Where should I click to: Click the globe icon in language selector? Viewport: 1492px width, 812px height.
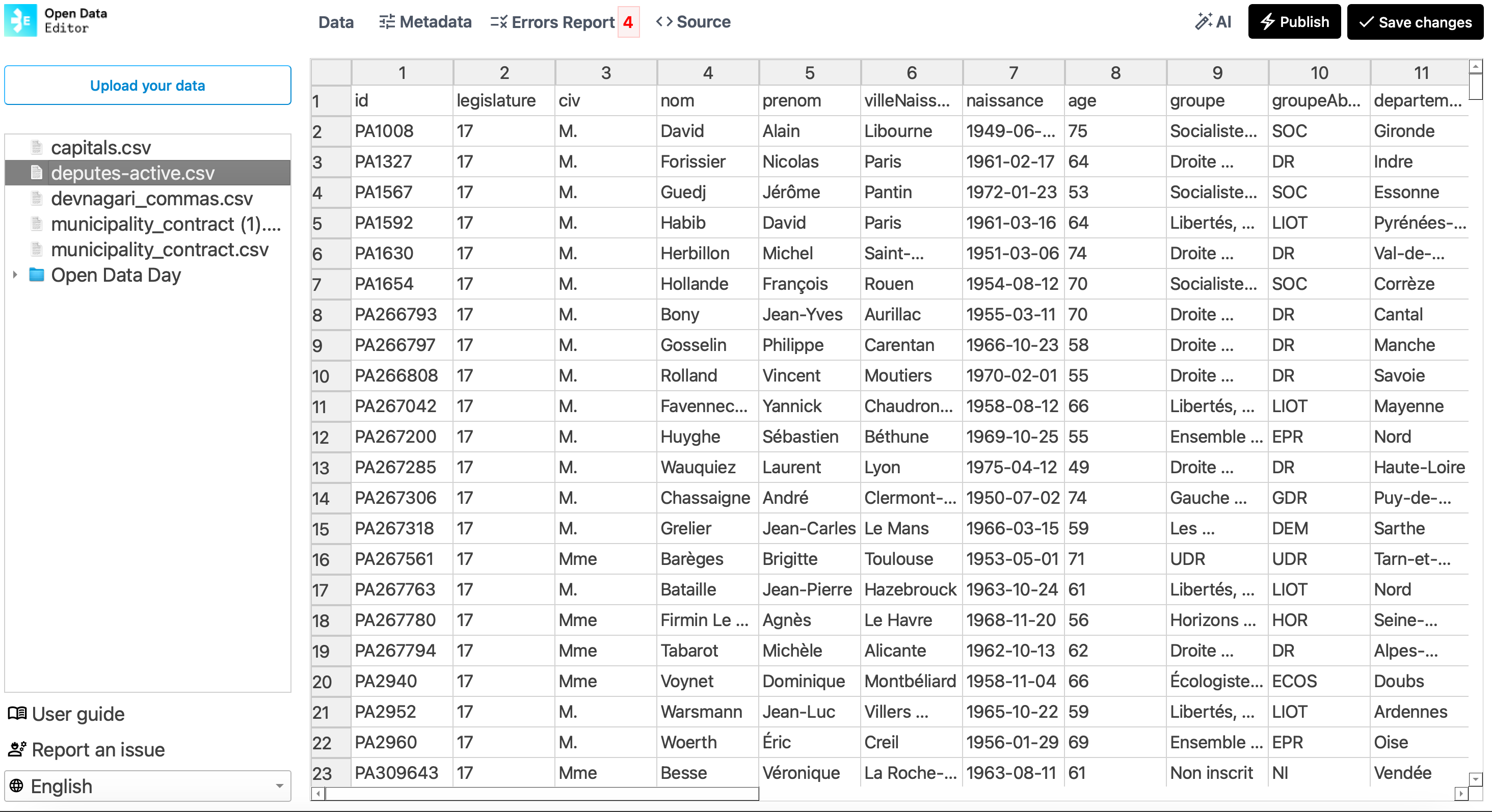[x=17, y=786]
